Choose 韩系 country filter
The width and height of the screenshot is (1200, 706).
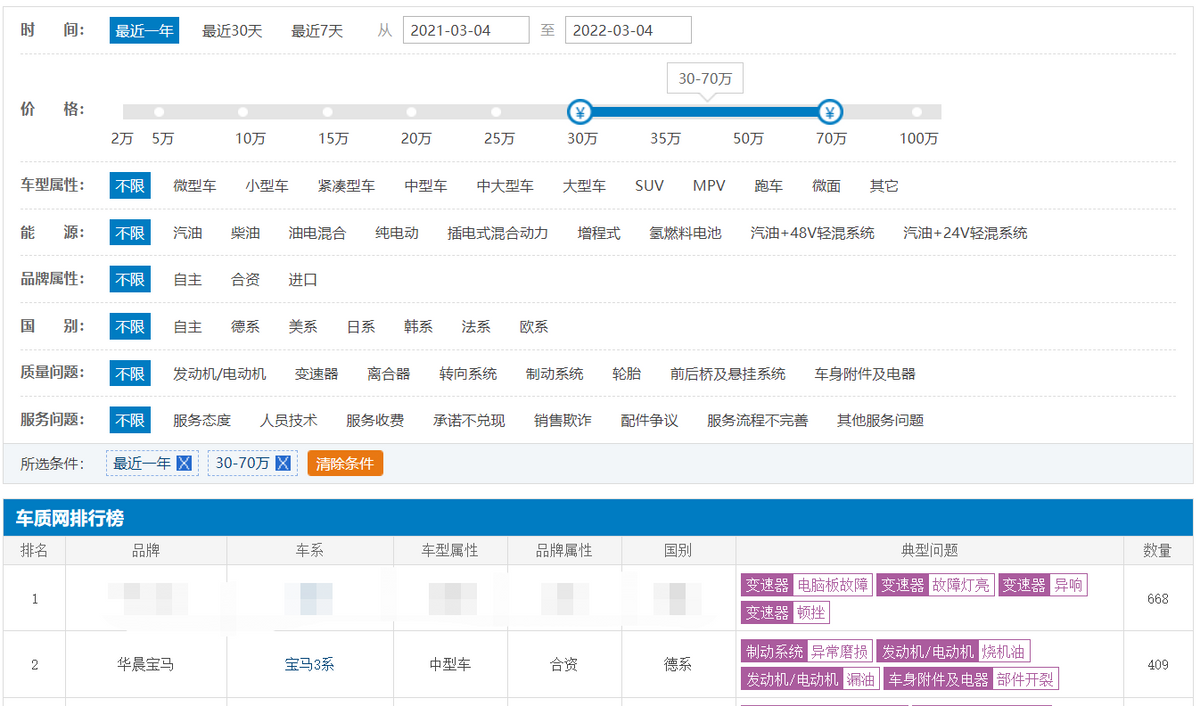(x=418, y=327)
